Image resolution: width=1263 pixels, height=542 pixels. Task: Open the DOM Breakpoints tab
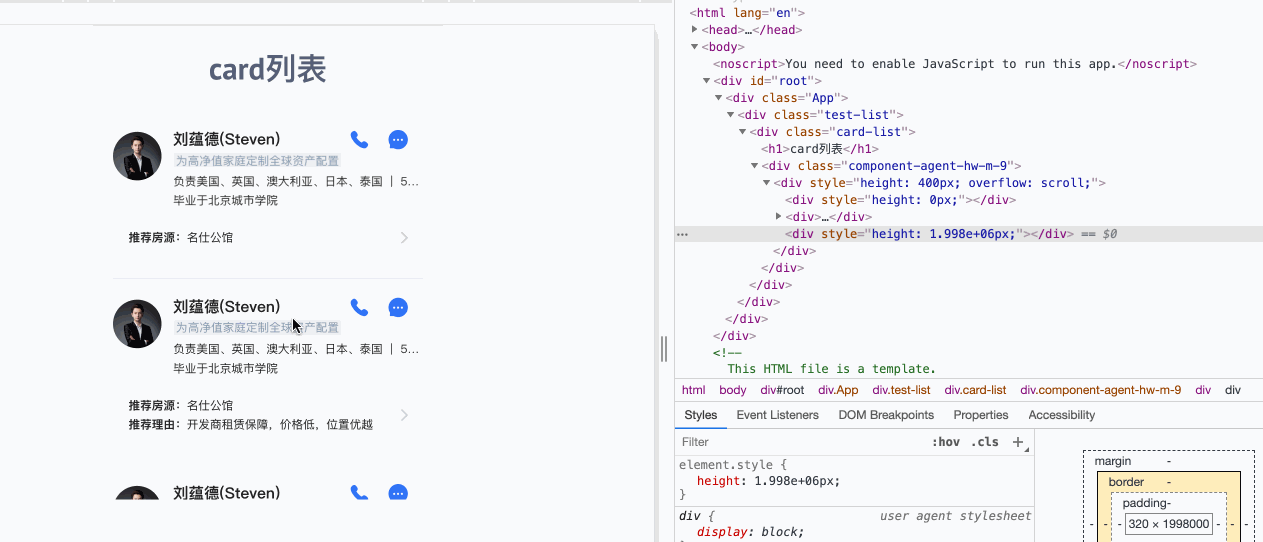coord(886,415)
